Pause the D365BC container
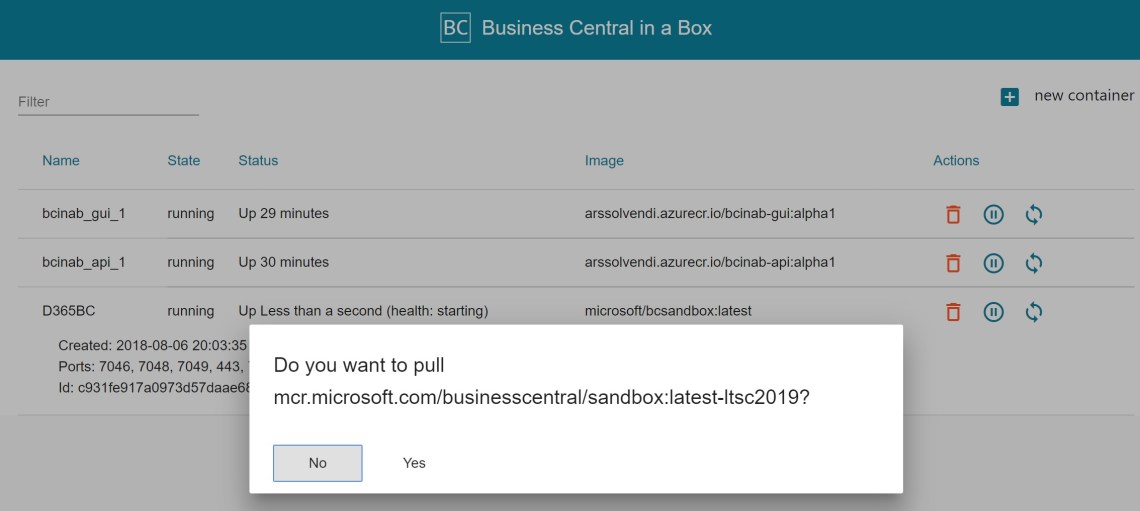Viewport: 1140px width, 511px height. tap(993, 312)
